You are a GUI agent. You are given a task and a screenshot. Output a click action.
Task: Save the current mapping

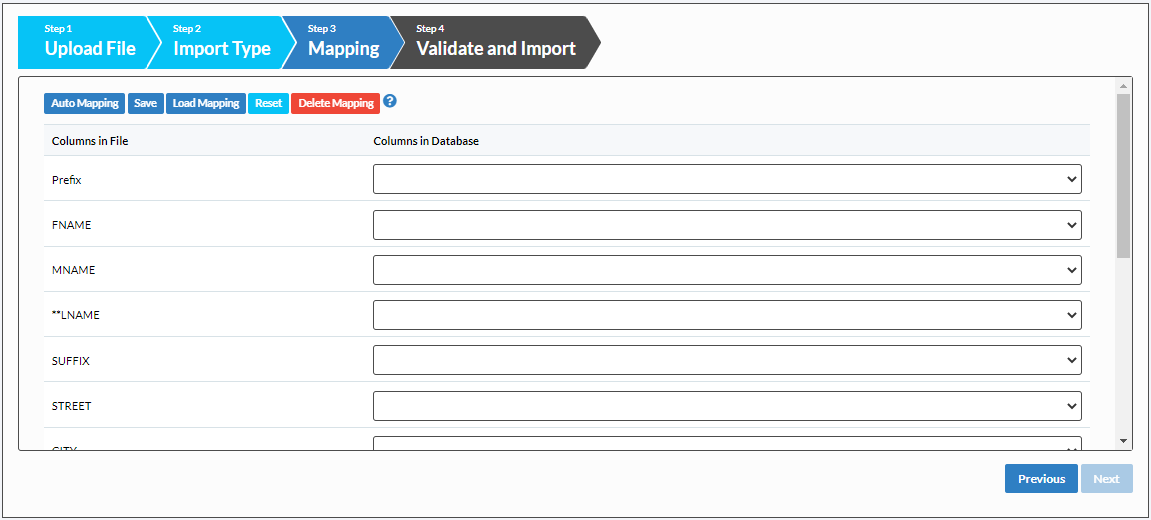pos(146,103)
